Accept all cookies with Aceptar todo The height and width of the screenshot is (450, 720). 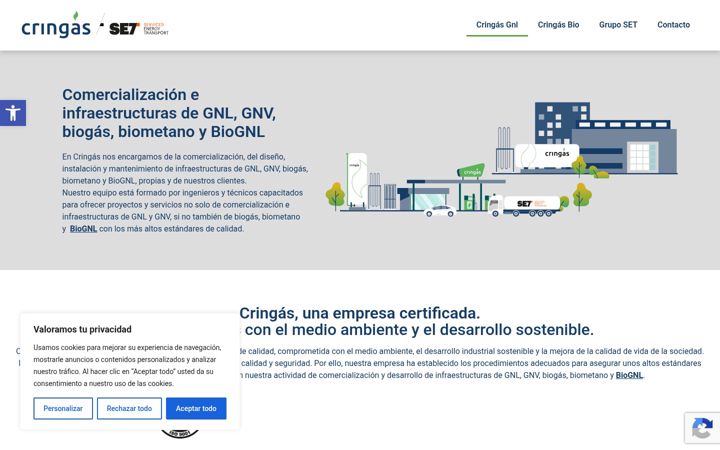click(x=196, y=408)
